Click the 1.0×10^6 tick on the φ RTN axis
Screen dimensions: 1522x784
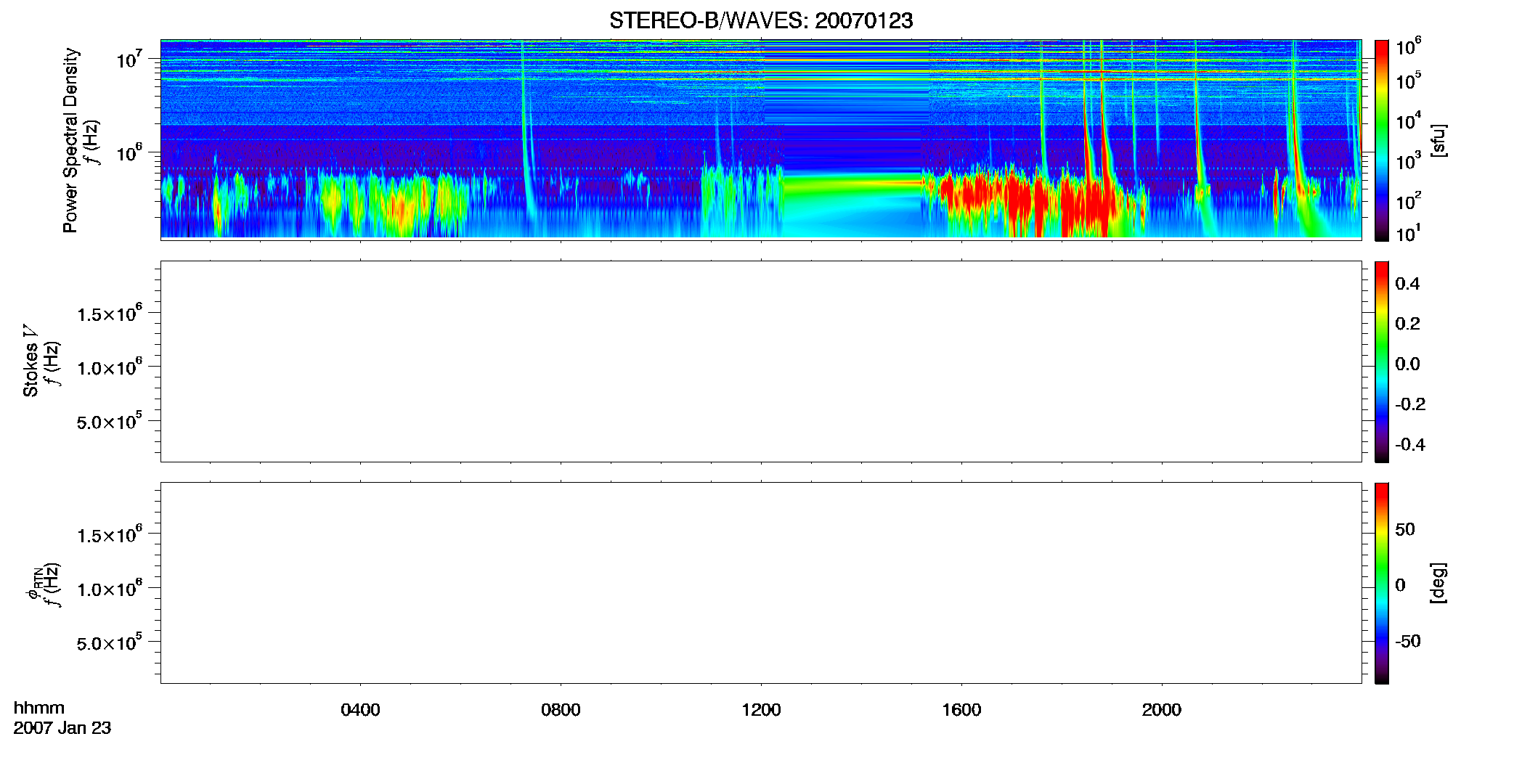[110, 589]
